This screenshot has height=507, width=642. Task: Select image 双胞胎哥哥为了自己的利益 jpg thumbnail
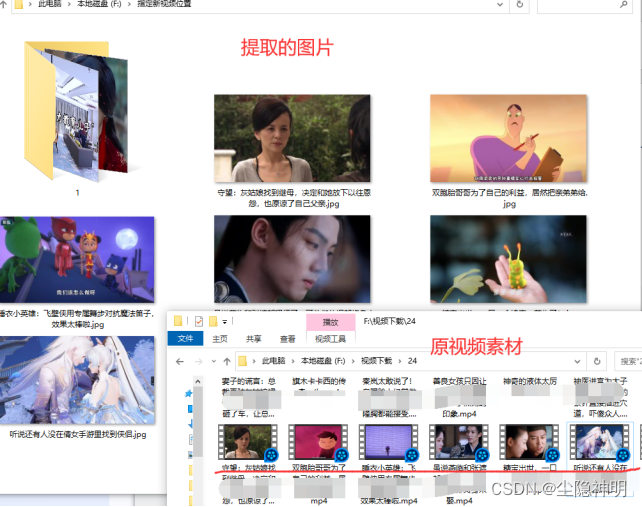[509, 138]
